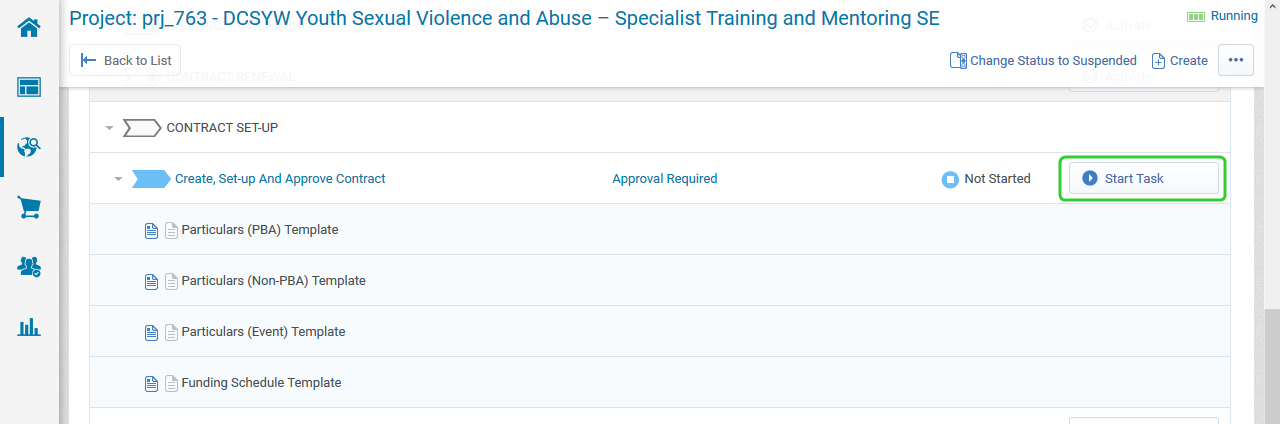Click the three-dots more options button
The height and width of the screenshot is (424, 1280).
[1235, 60]
